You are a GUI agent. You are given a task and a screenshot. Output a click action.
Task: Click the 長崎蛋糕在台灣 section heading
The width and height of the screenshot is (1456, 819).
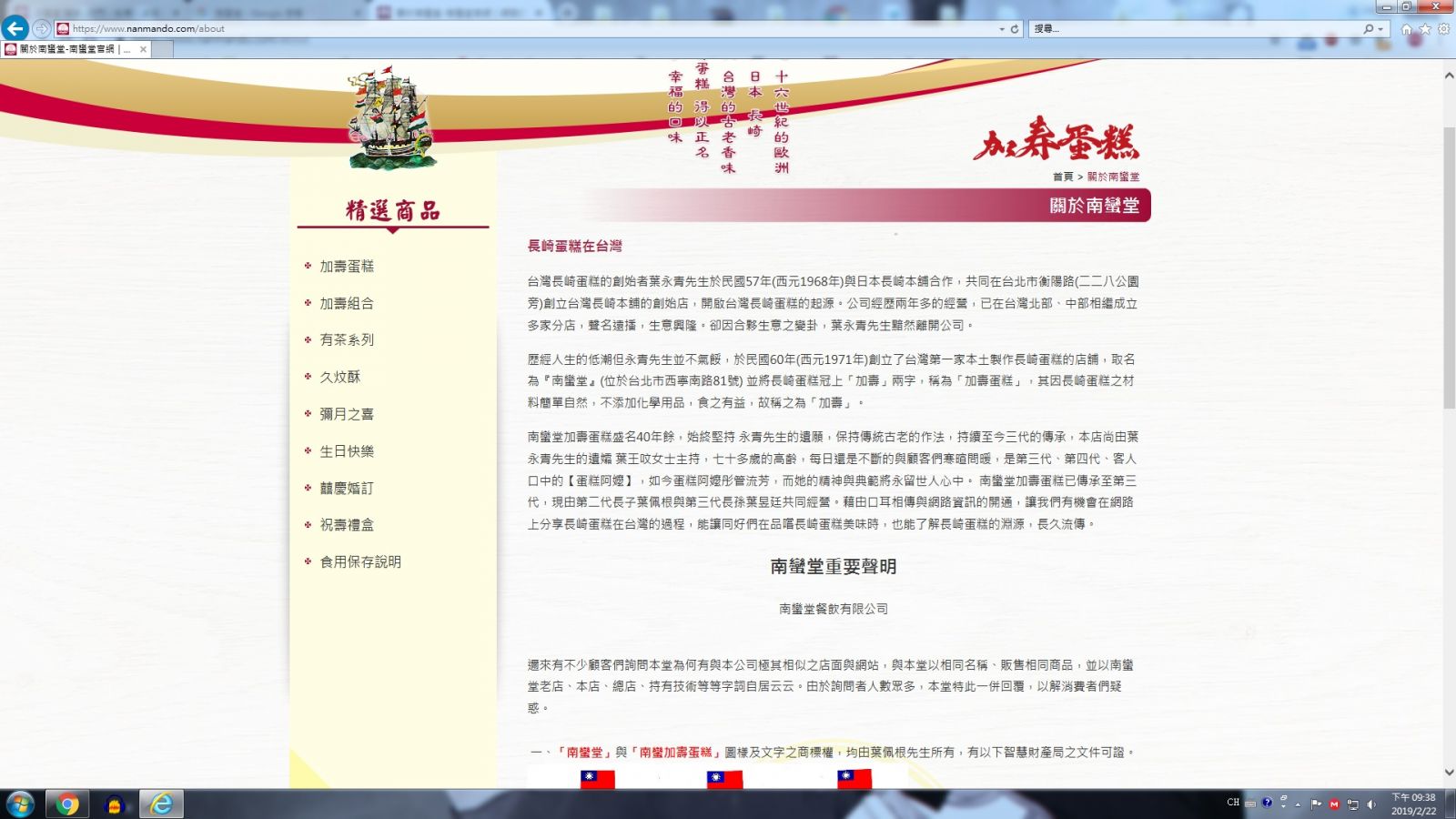click(x=575, y=246)
